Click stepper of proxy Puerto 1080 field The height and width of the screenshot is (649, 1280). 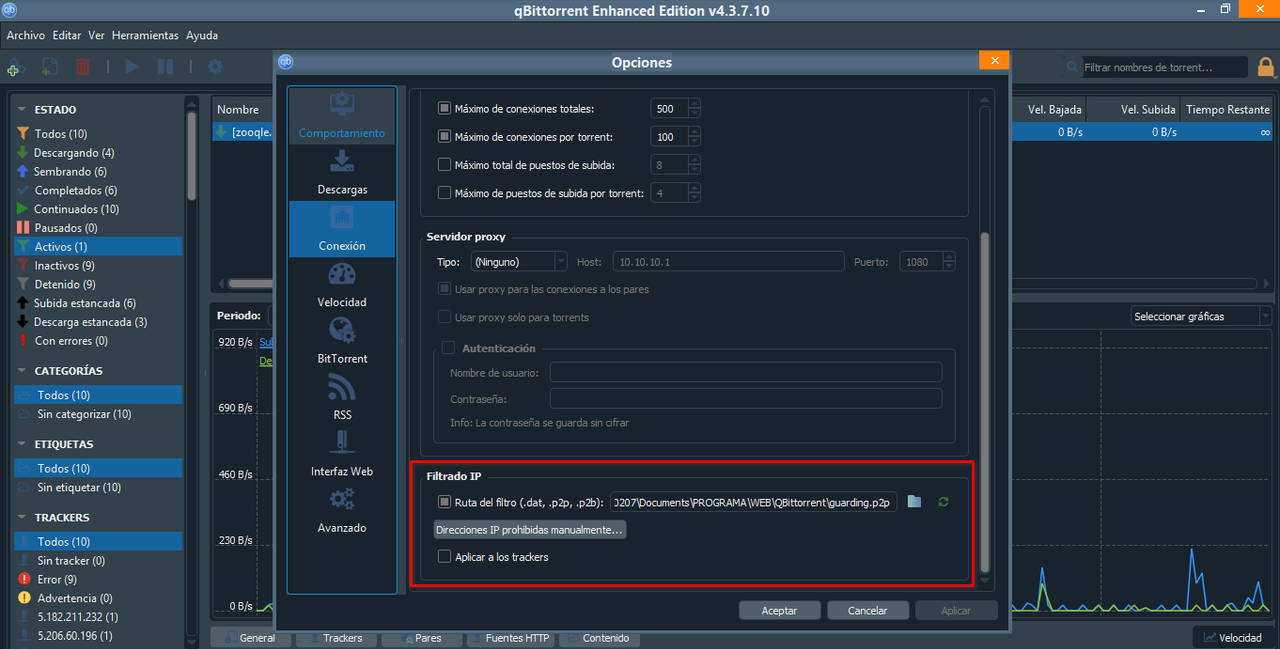pyautogui.click(x=949, y=261)
